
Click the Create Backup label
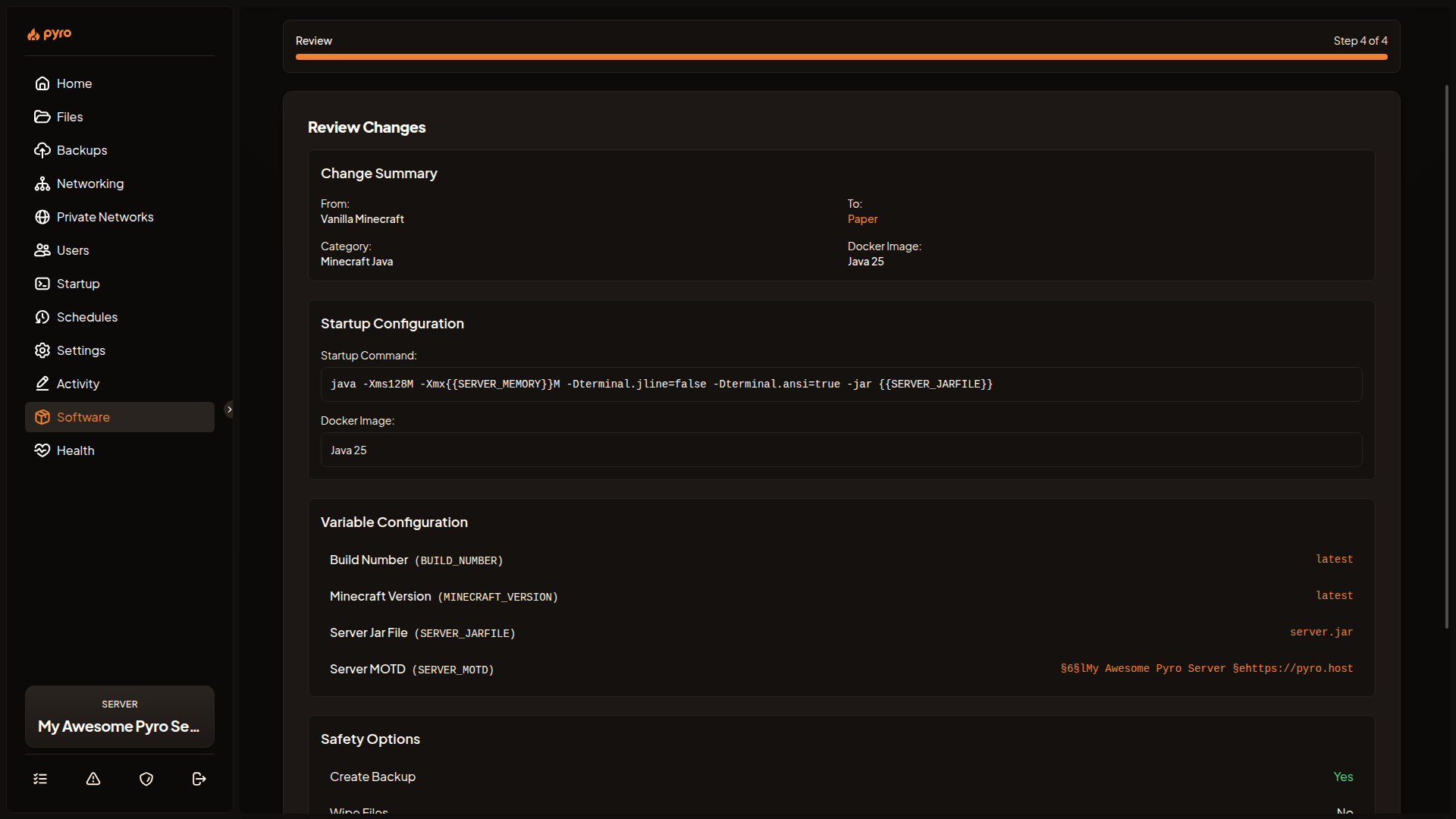tap(372, 777)
